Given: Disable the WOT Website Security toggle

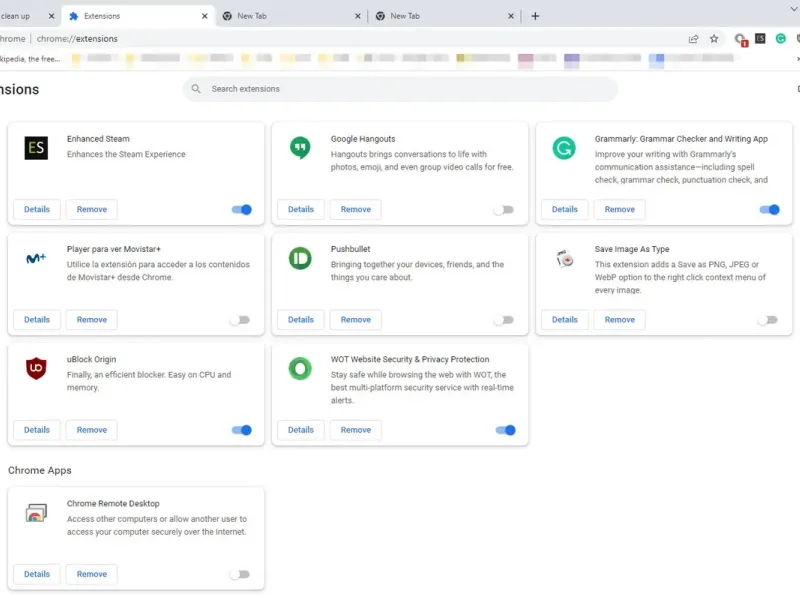Looking at the screenshot, I should pyautogui.click(x=506, y=430).
